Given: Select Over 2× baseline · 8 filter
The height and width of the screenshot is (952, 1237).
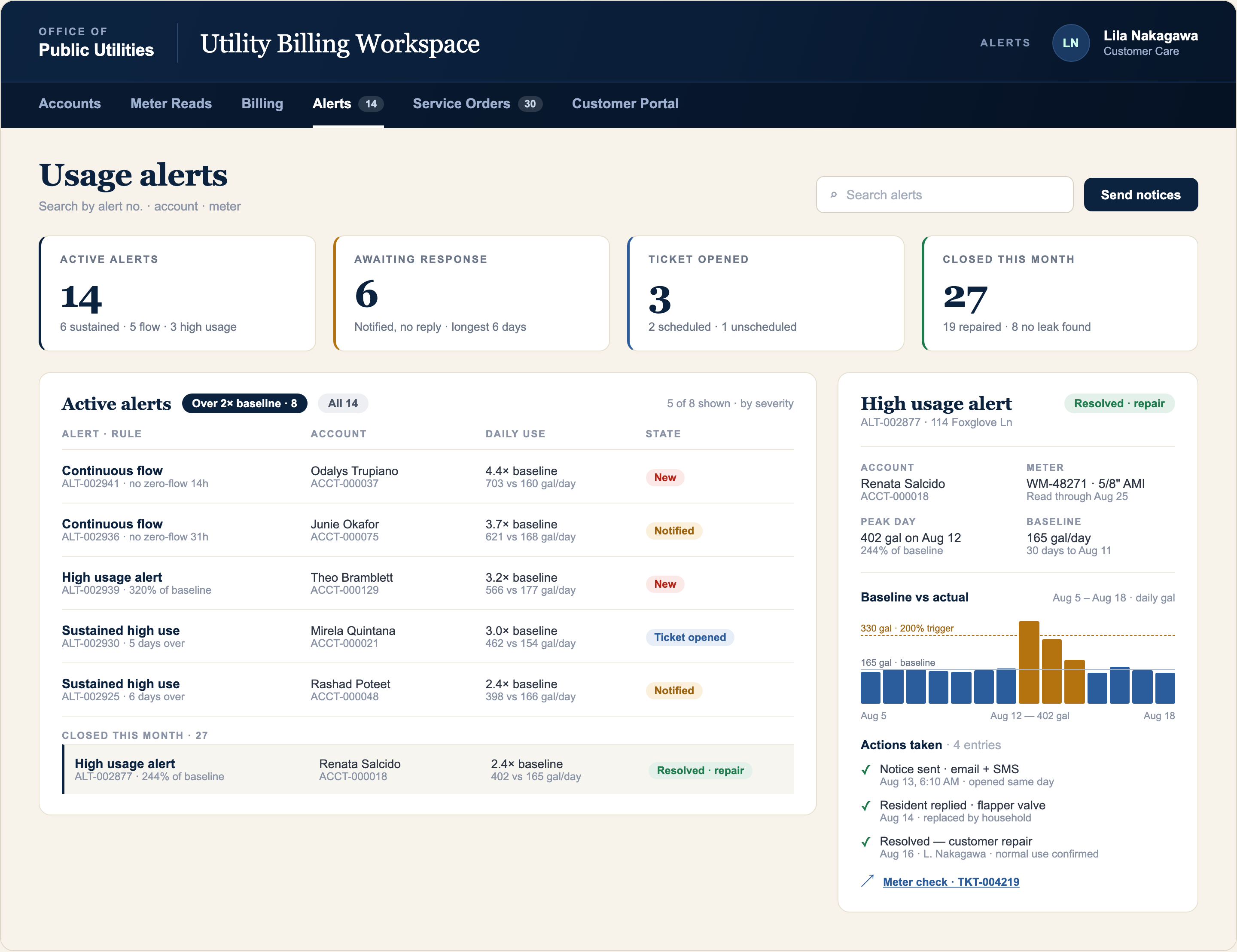Looking at the screenshot, I should (x=245, y=403).
